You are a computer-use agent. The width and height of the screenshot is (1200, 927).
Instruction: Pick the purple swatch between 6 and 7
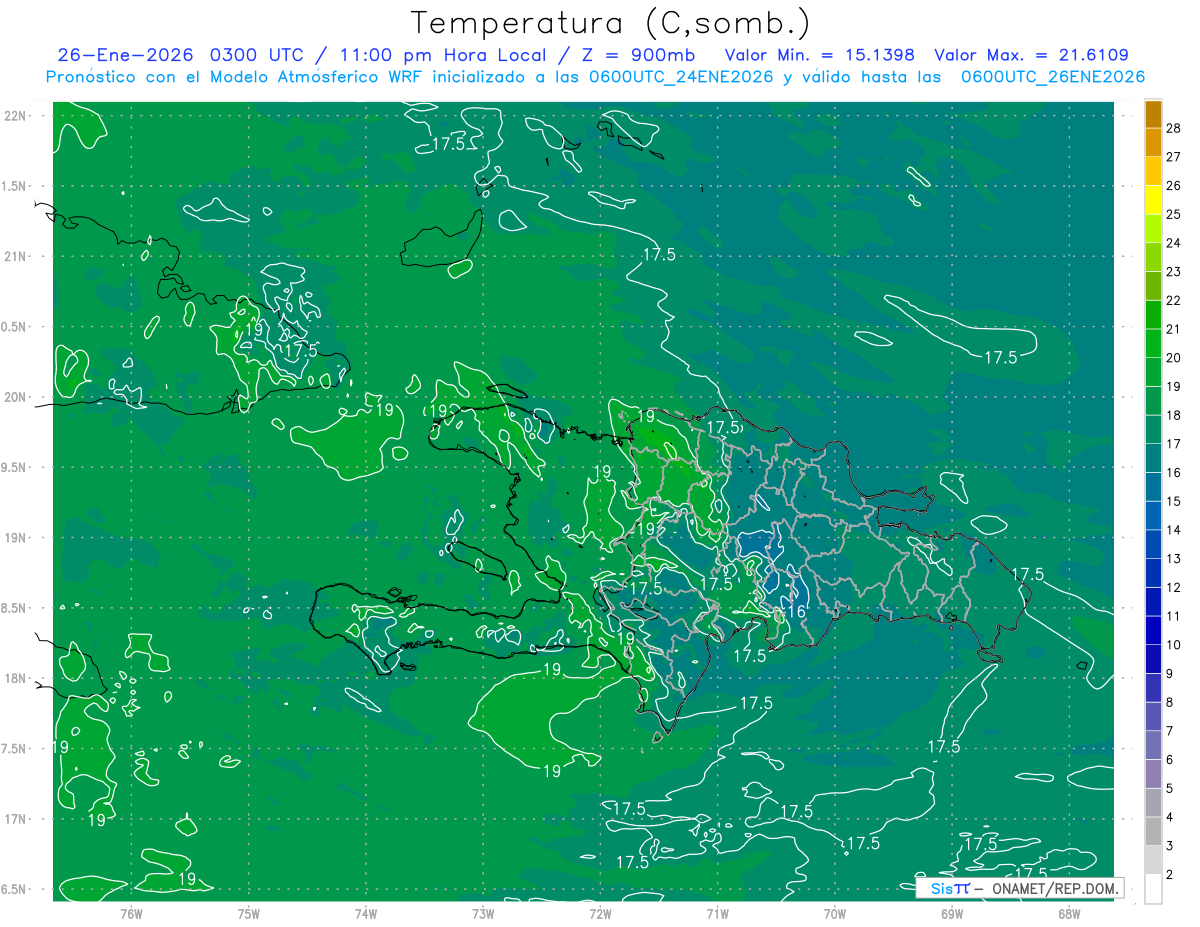[1153, 746]
